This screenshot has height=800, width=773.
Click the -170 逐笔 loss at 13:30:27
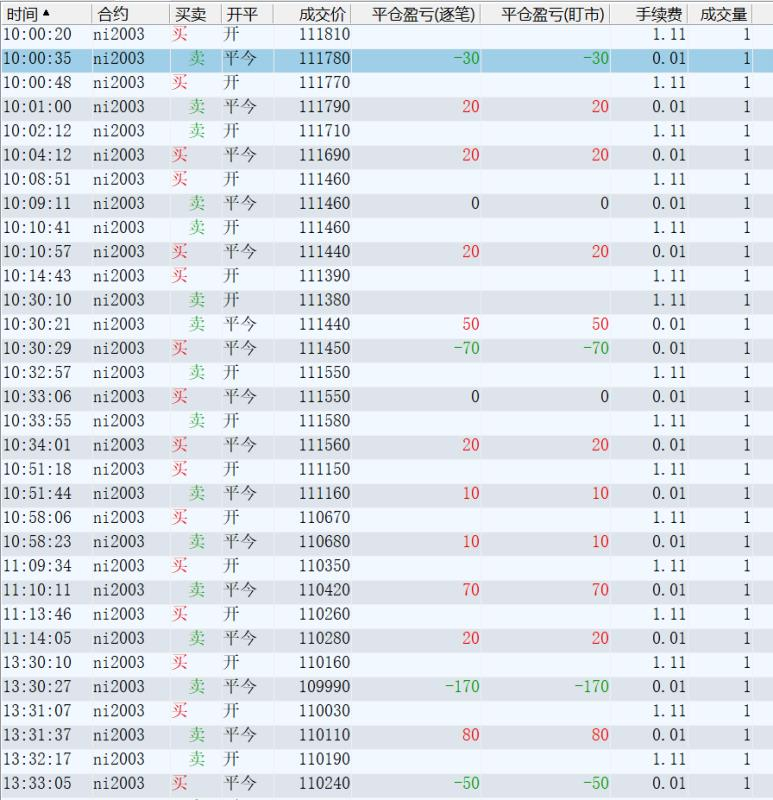(462, 686)
